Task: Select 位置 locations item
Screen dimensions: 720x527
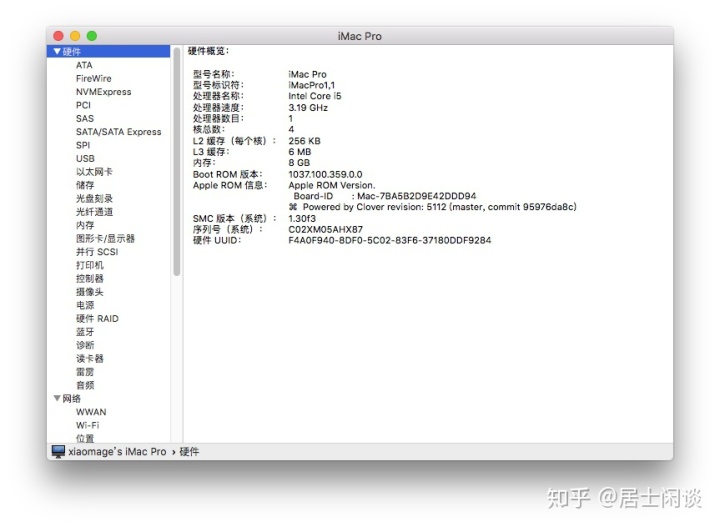Action: tap(85, 438)
